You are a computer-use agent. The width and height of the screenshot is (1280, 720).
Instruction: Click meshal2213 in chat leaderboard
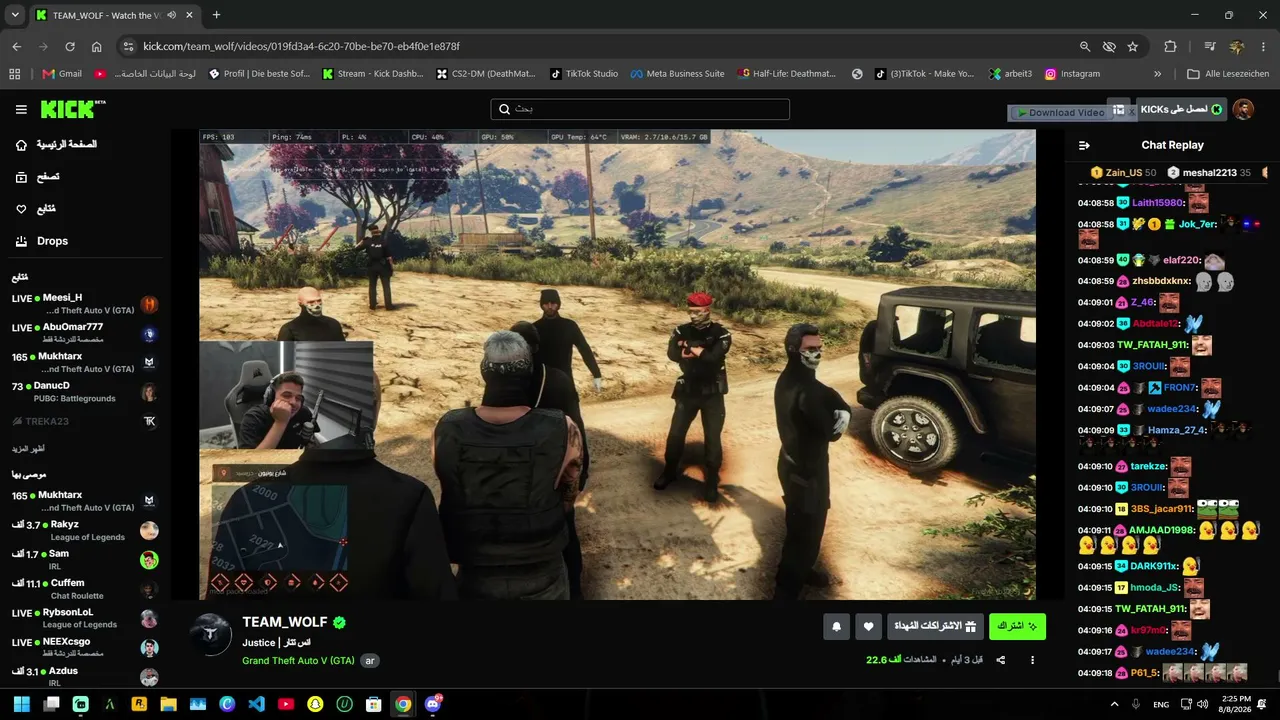1210,173
